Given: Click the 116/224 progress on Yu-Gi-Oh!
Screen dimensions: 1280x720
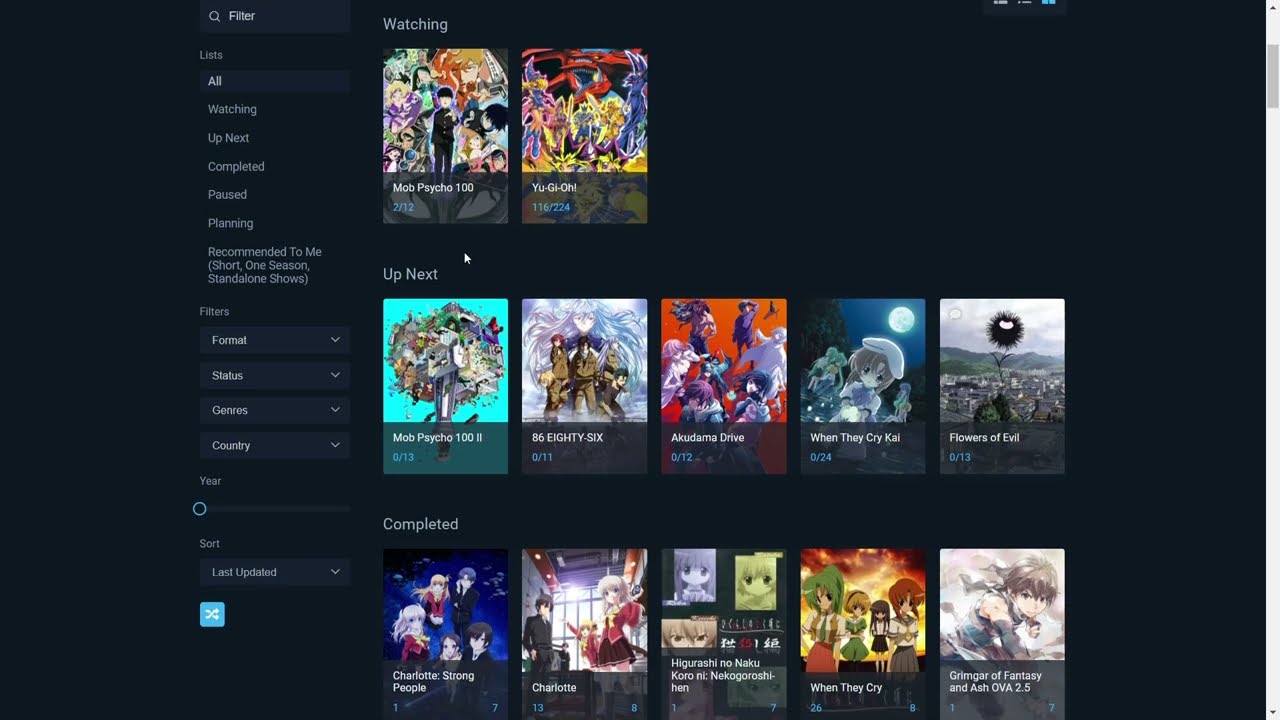Looking at the screenshot, I should point(551,208).
